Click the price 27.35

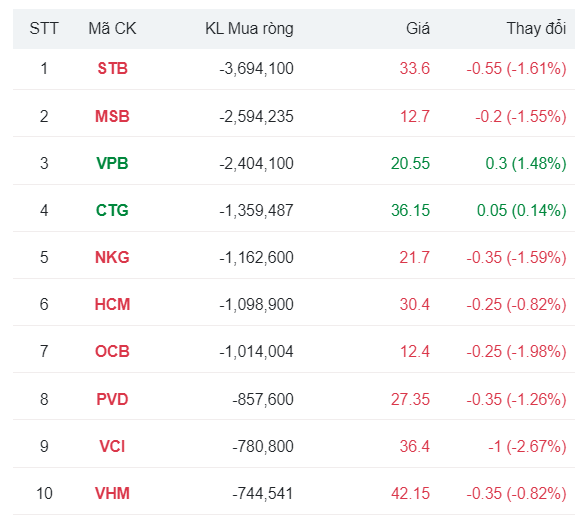[x=410, y=399]
